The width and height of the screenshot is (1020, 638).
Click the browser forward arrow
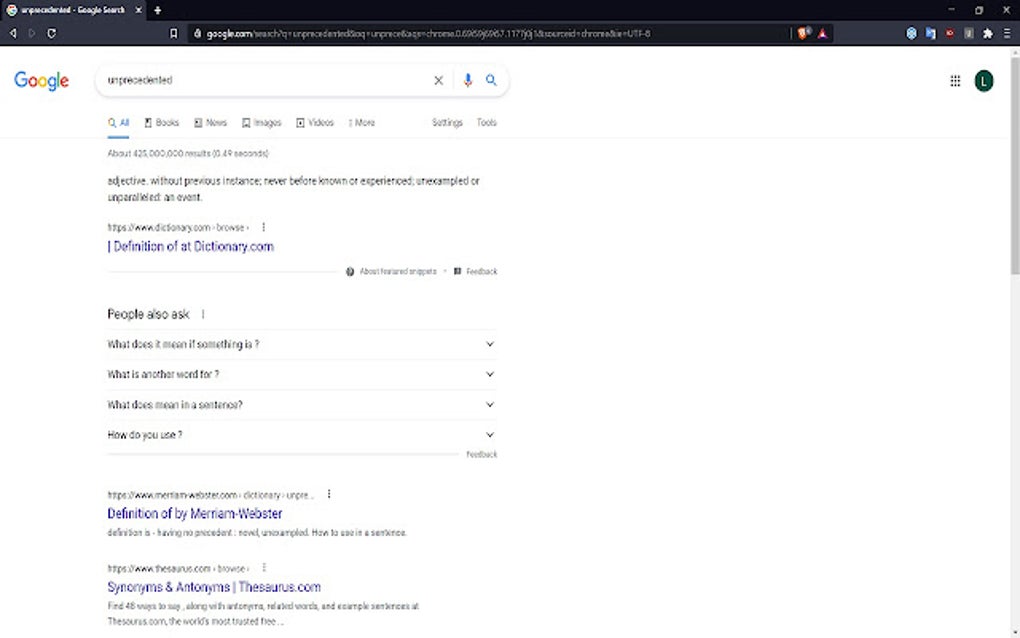(x=32, y=33)
